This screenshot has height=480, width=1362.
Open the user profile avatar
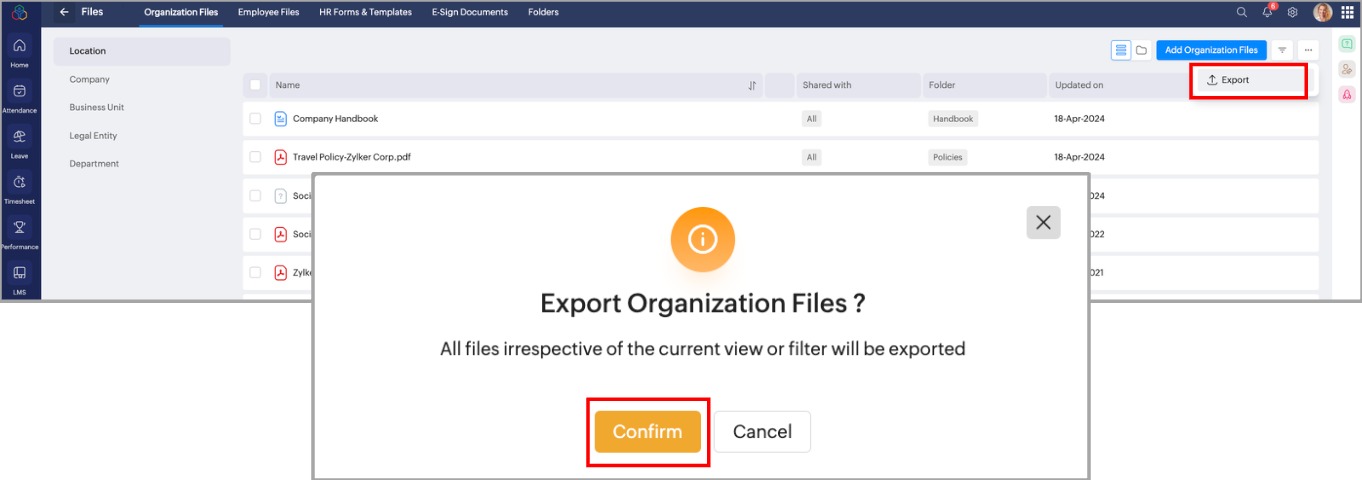click(x=1322, y=12)
